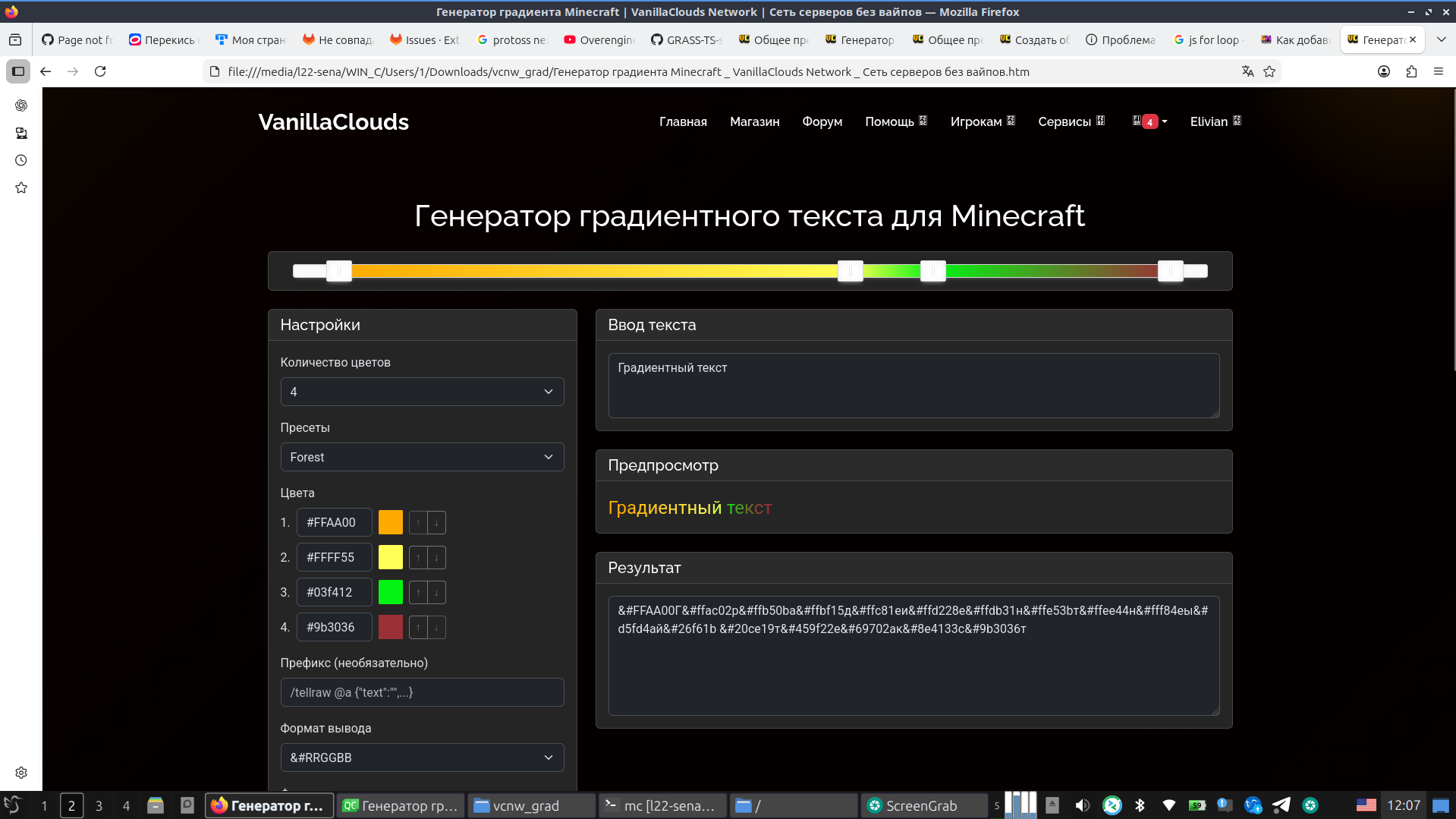Click the VanillaClouds logo link

coord(333,121)
